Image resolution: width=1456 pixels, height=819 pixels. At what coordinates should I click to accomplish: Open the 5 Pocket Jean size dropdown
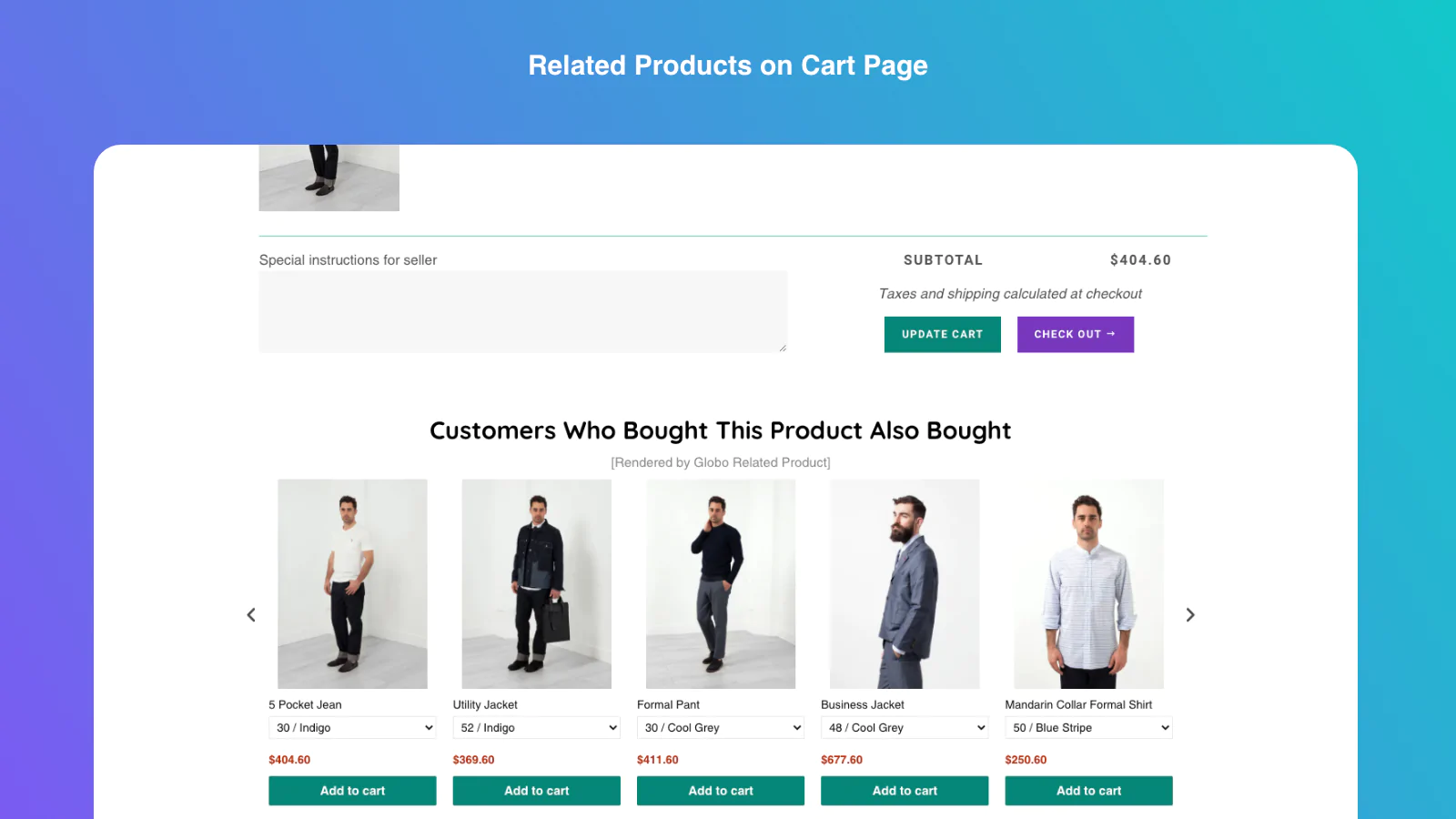pyautogui.click(x=352, y=728)
